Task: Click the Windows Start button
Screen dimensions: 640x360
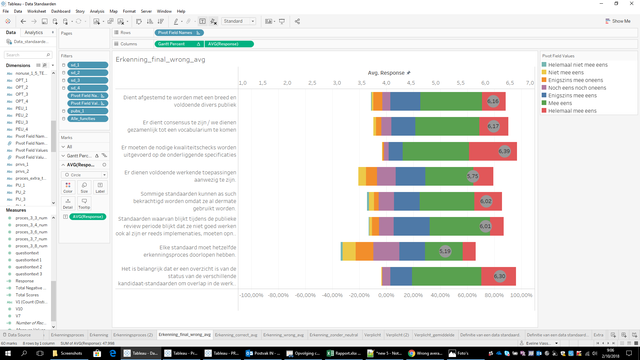Action: (x=8, y=353)
